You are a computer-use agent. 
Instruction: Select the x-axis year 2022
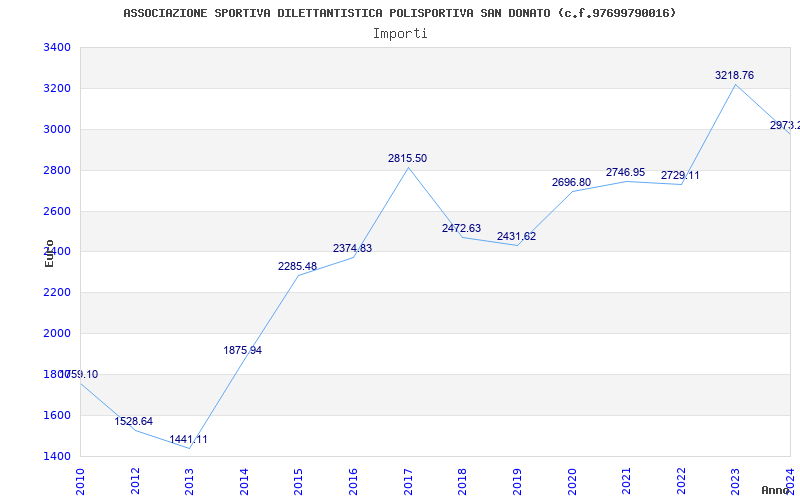[x=681, y=481]
